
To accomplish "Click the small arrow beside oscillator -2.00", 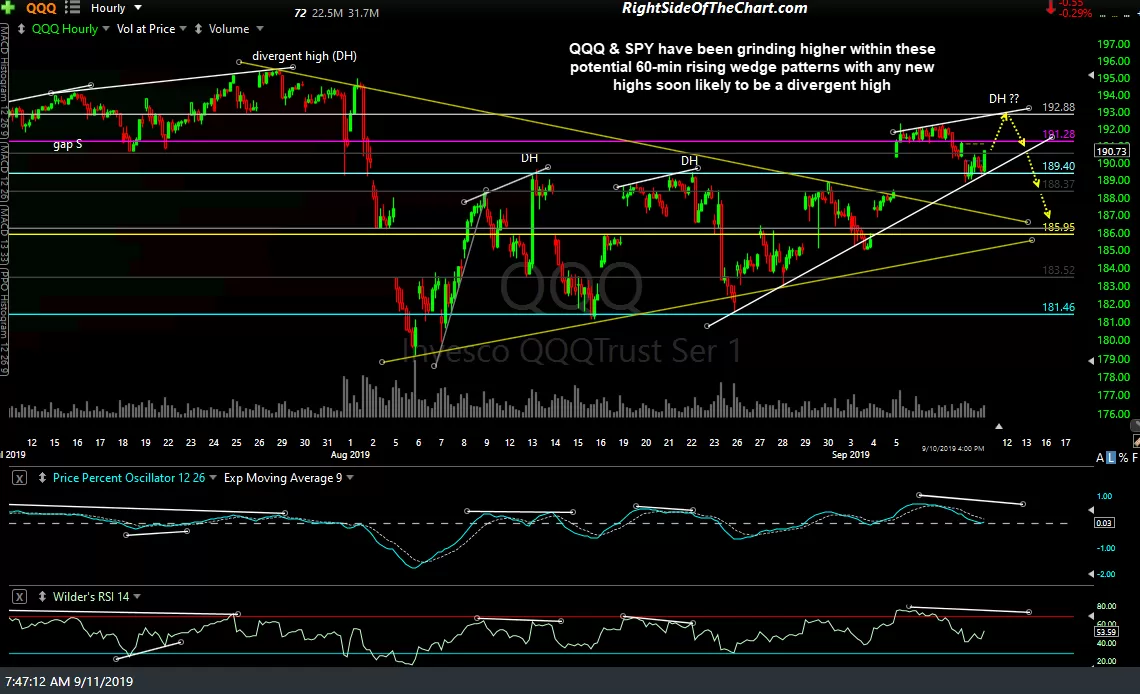I will pyautogui.click(x=1091, y=574).
